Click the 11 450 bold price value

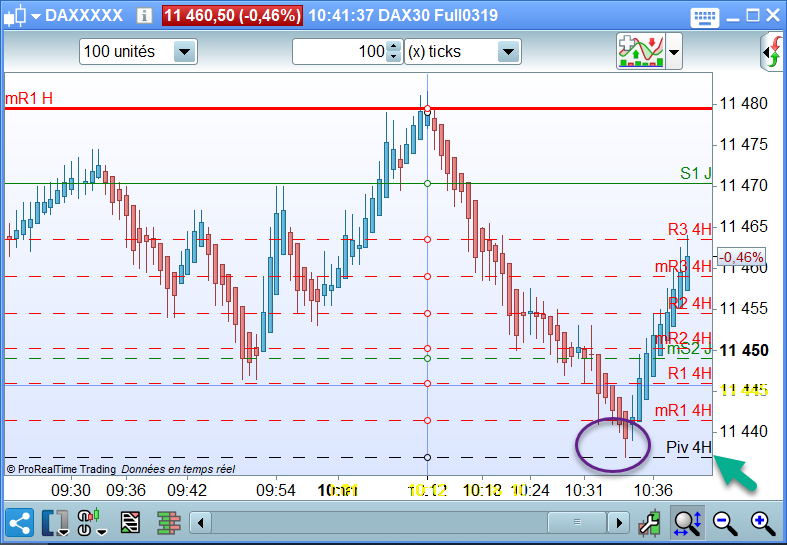point(744,350)
